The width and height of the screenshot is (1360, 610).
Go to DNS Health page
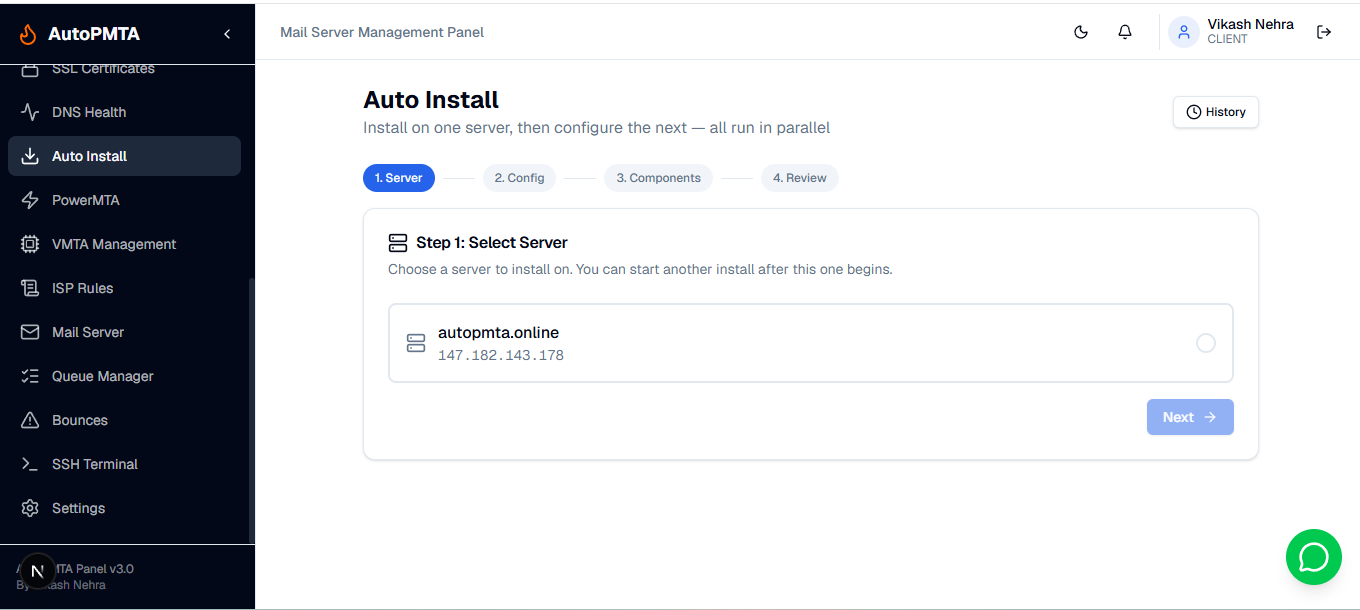(124, 112)
